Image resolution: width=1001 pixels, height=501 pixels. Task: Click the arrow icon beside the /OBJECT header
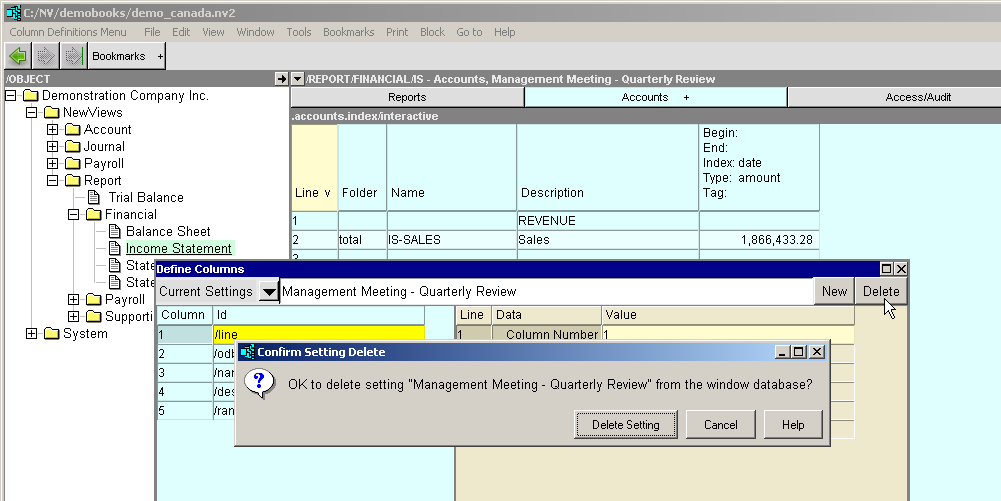pyautogui.click(x=281, y=79)
